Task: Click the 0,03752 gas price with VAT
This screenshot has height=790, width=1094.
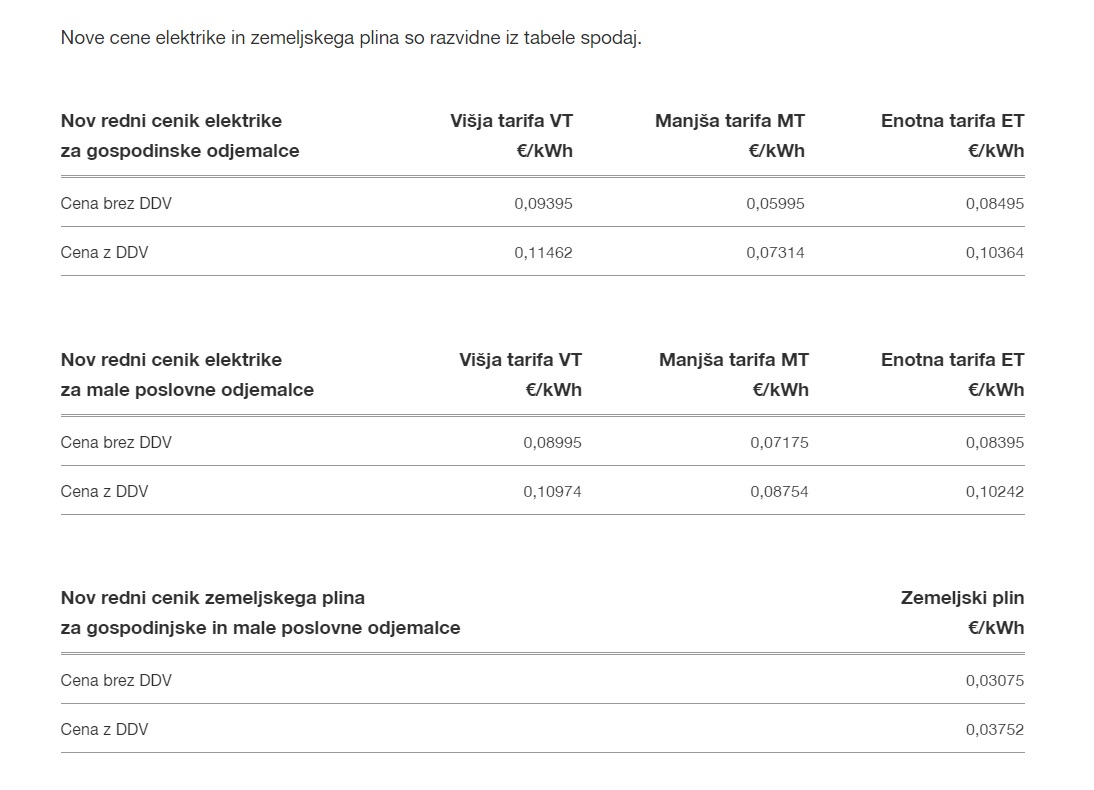Action: coord(994,729)
